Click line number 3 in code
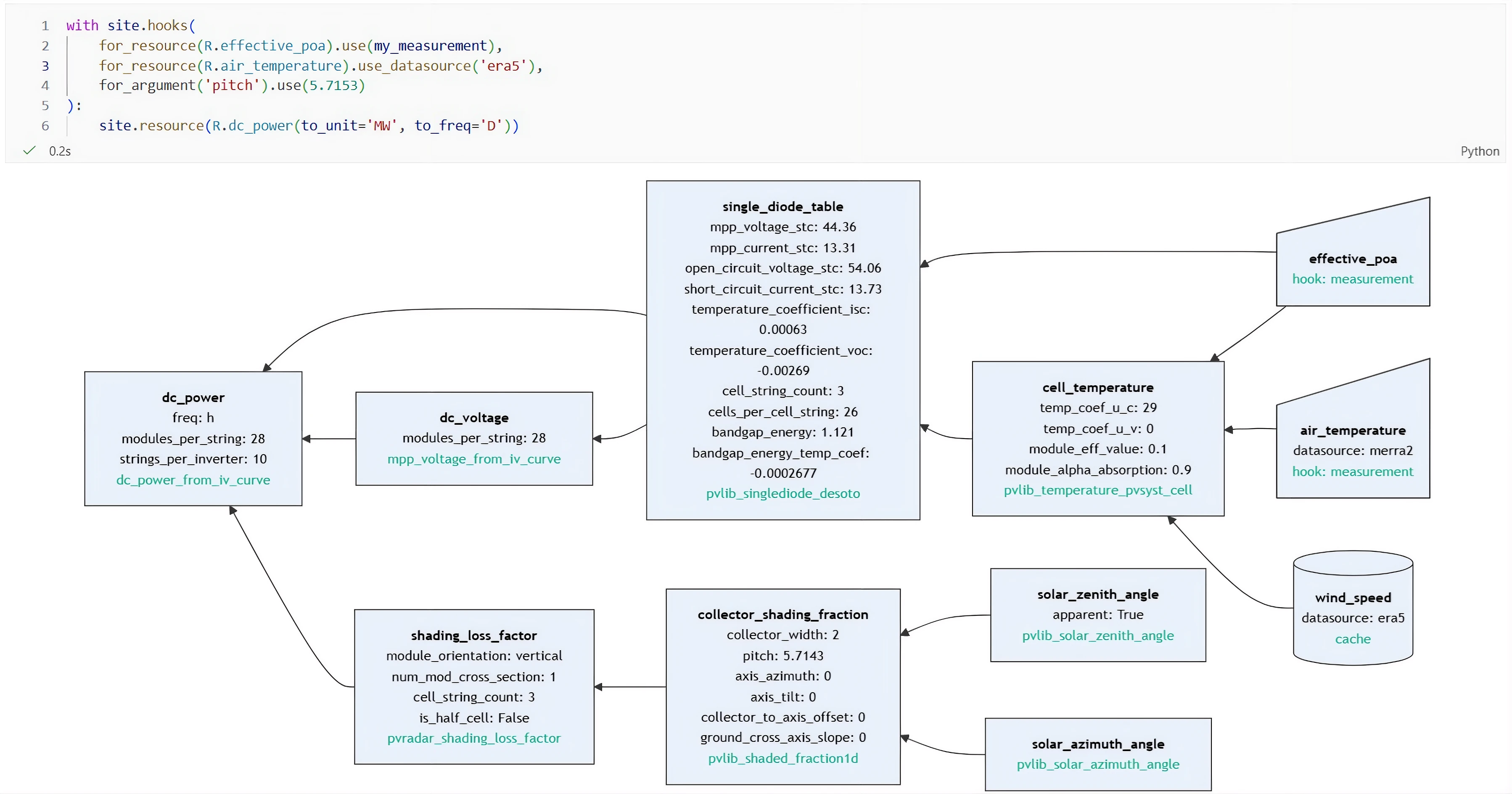 coord(45,66)
